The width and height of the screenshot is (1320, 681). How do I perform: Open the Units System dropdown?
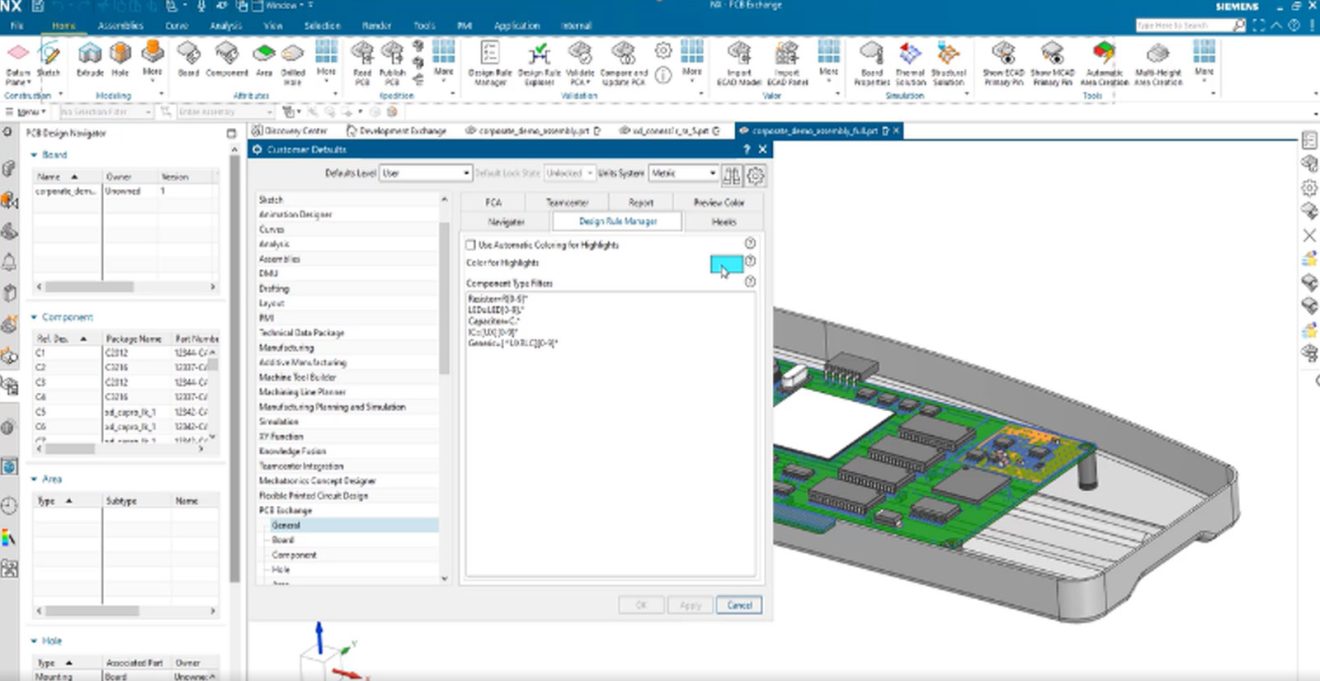coord(713,172)
